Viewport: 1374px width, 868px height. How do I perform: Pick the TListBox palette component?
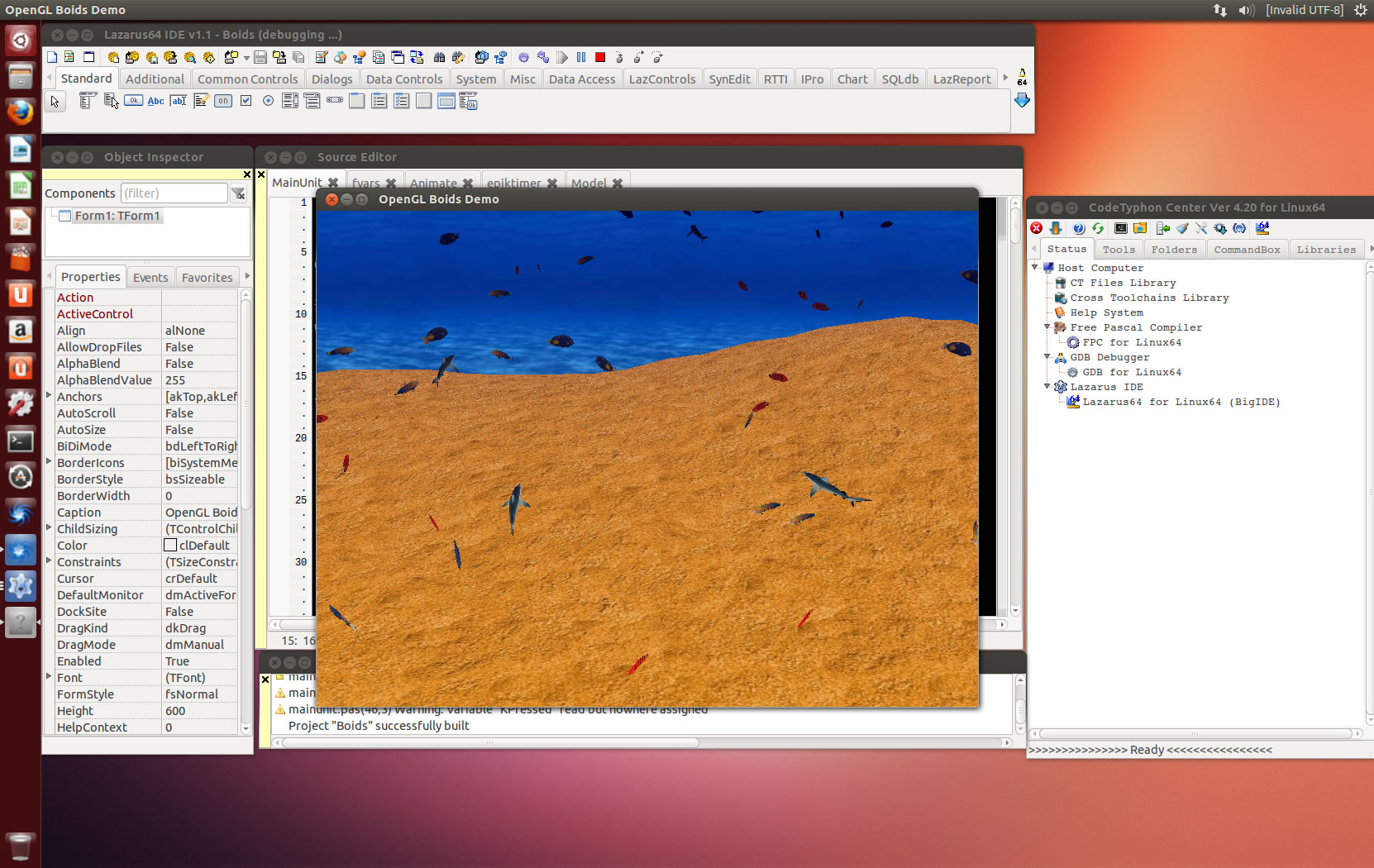290,101
